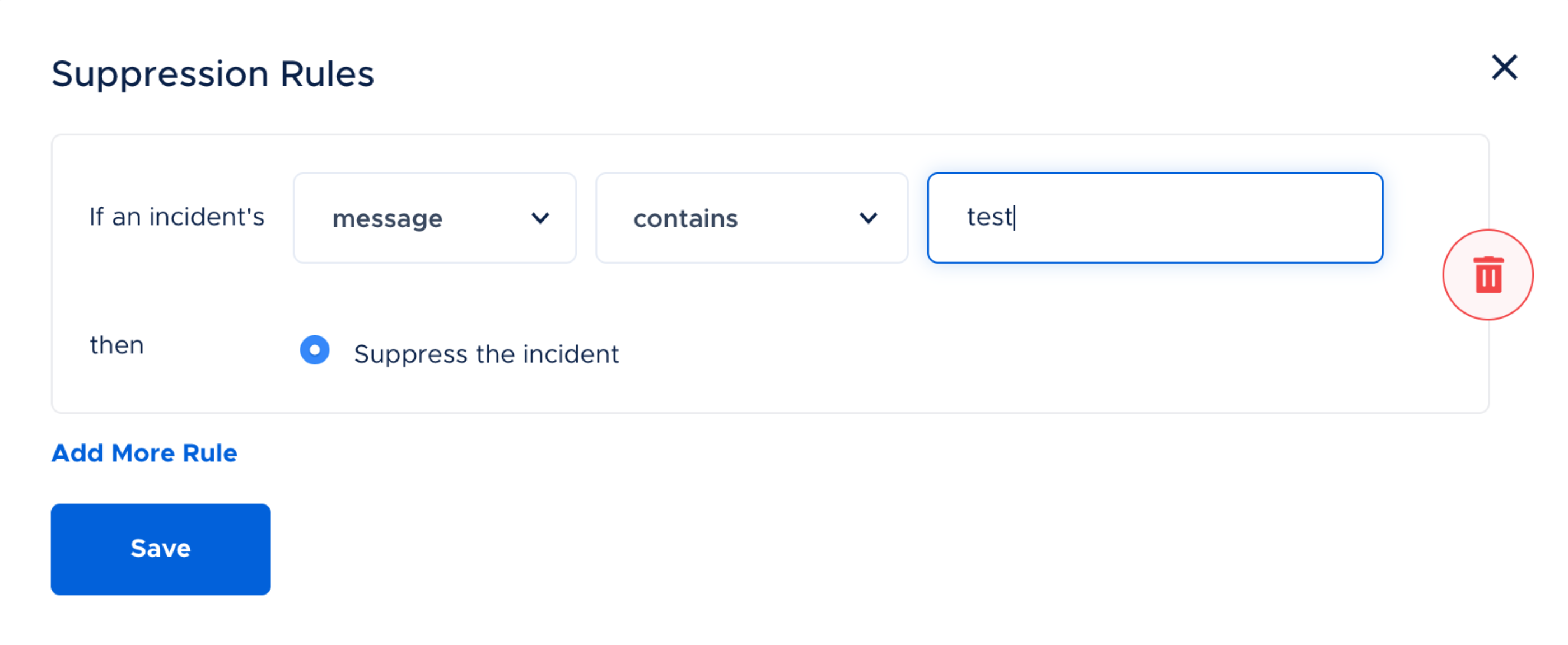Image resolution: width=1568 pixels, height=645 pixels.
Task: Click Add More Rule link
Action: click(x=144, y=453)
